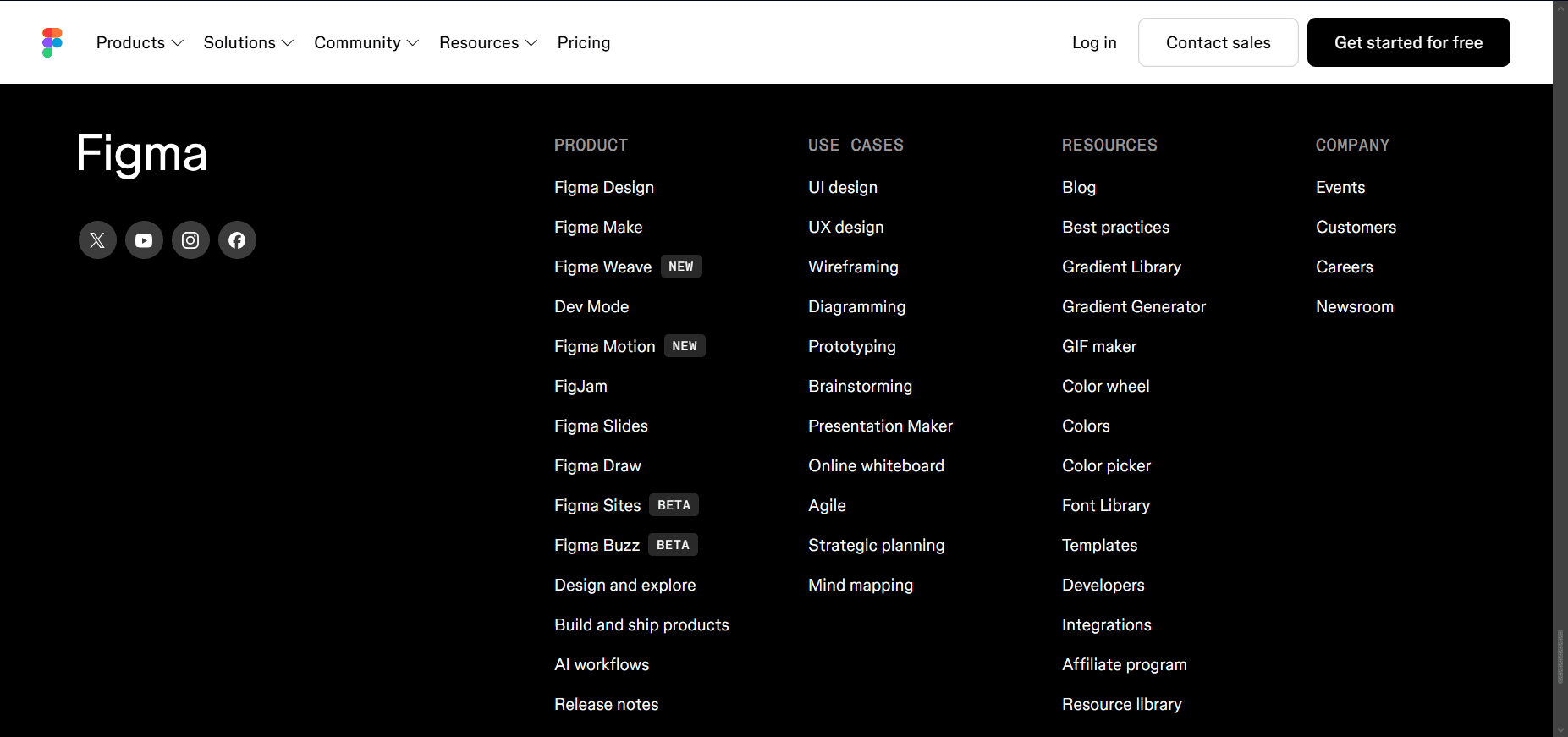Go to the Pricing page
Viewport: 1568px width, 737px height.
[x=584, y=42]
